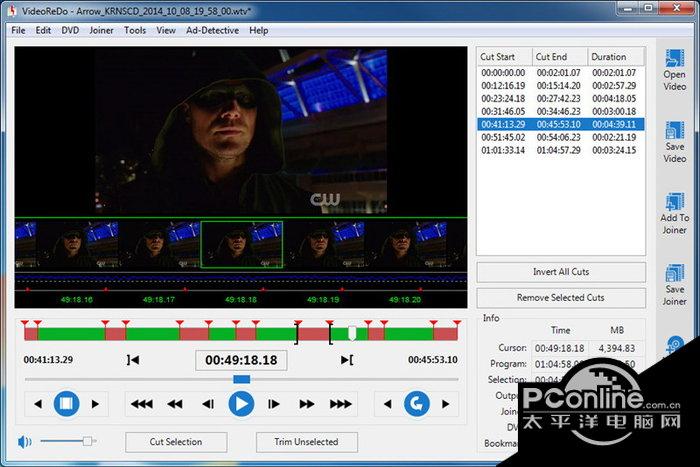The width and height of the screenshot is (700, 467).
Task: Click filmstrip thumbnail at 49:18.16
Action: point(77,245)
